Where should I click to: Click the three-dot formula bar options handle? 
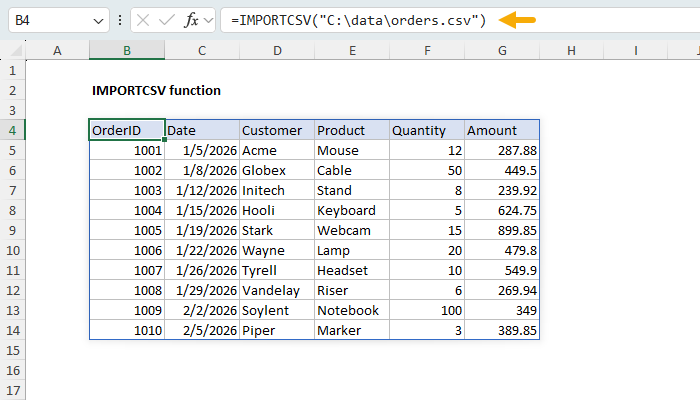[120, 20]
